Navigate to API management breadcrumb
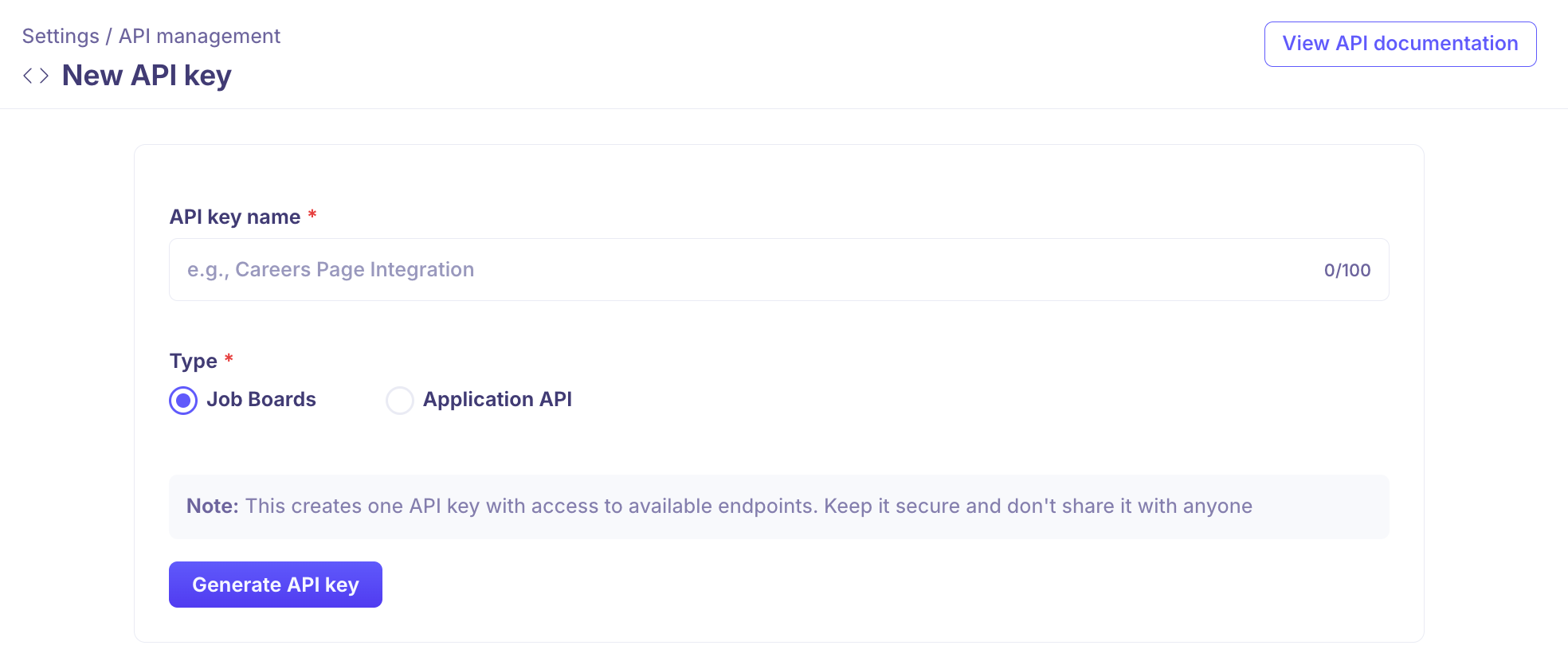Image resolution: width=1568 pixels, height=661 pixels. point(199,37)
